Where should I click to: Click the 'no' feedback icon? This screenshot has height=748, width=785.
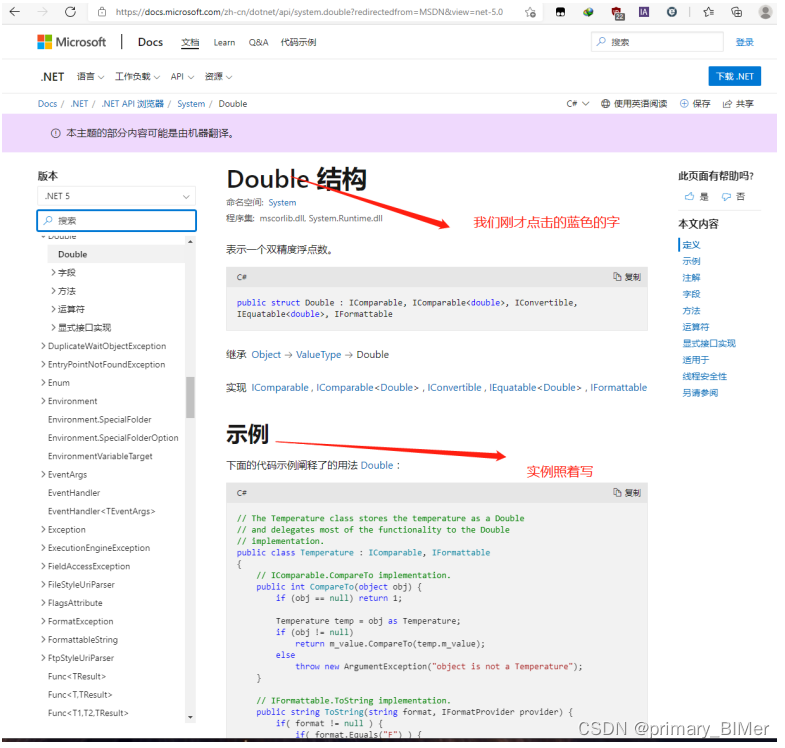pos(726,197)
